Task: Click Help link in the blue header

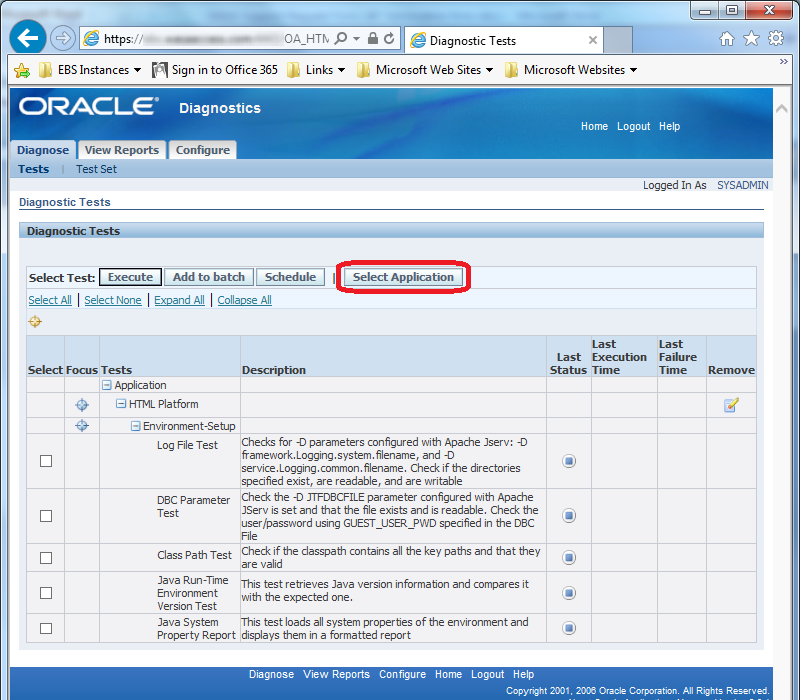Action: pyautogui.click(x=669, y=126)
